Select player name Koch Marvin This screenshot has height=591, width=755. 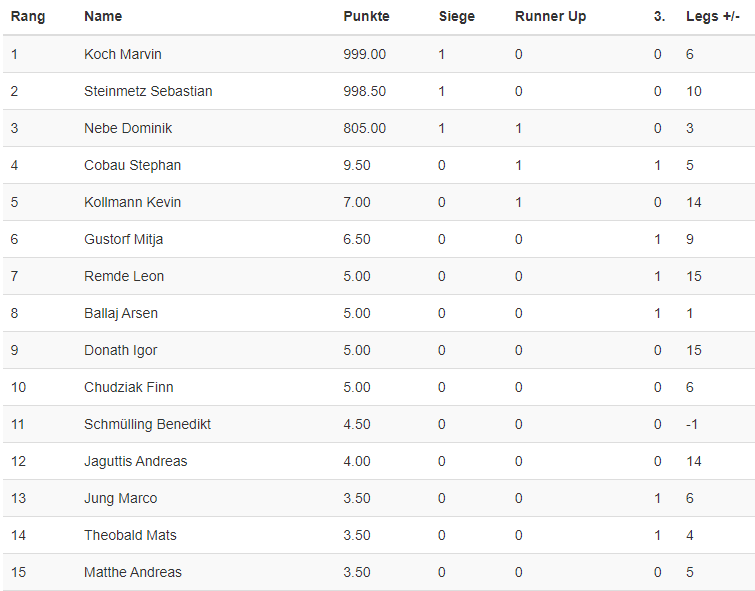point(123,54)
